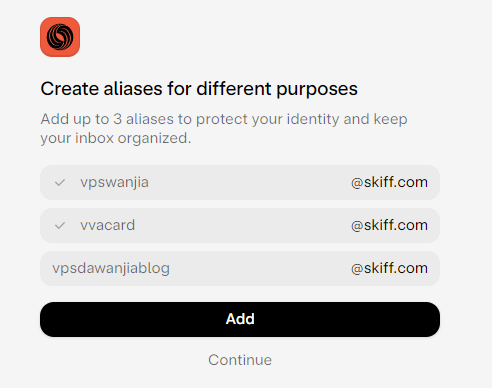492x388 pixels.
Task: Select the vpswanjia alias name text
Action: (114, 183)
